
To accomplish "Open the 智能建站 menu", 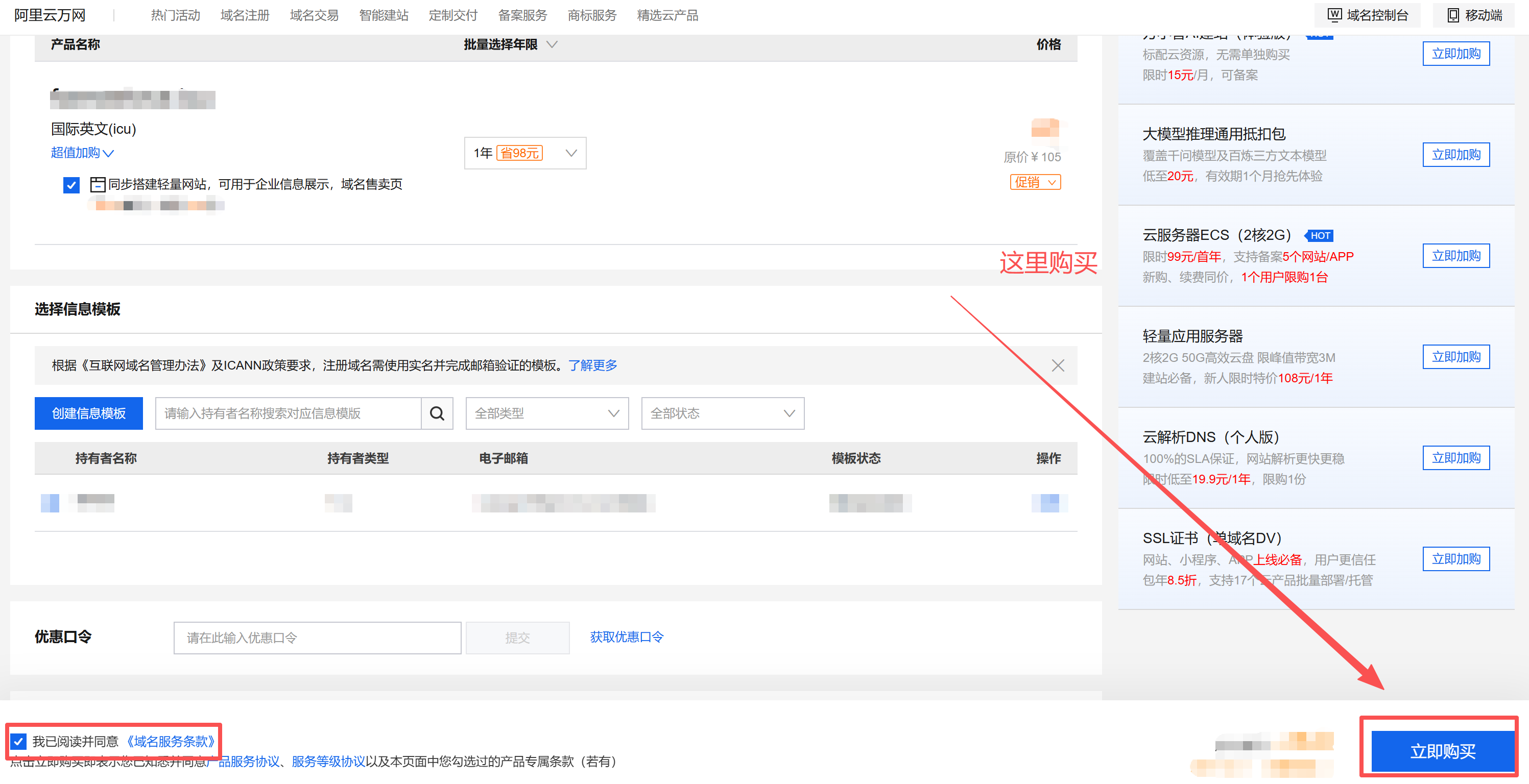I will (384, 15).
